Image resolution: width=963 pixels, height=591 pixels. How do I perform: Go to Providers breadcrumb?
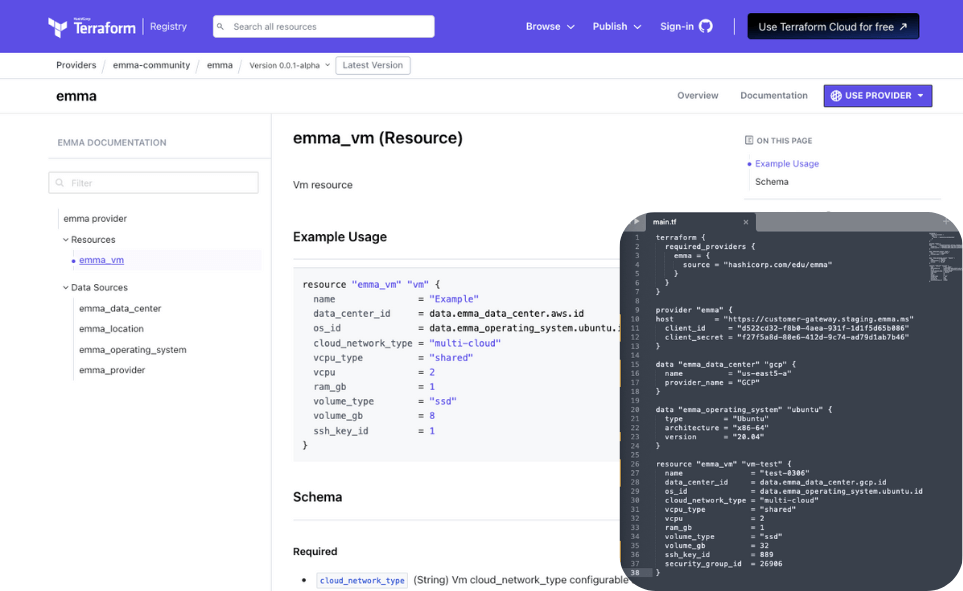coord(76,65)
